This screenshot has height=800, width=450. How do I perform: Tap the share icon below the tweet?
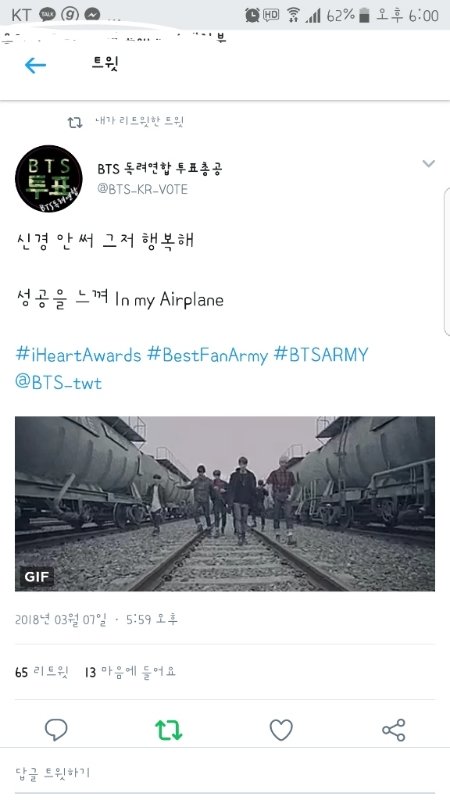tap(393, 730)
